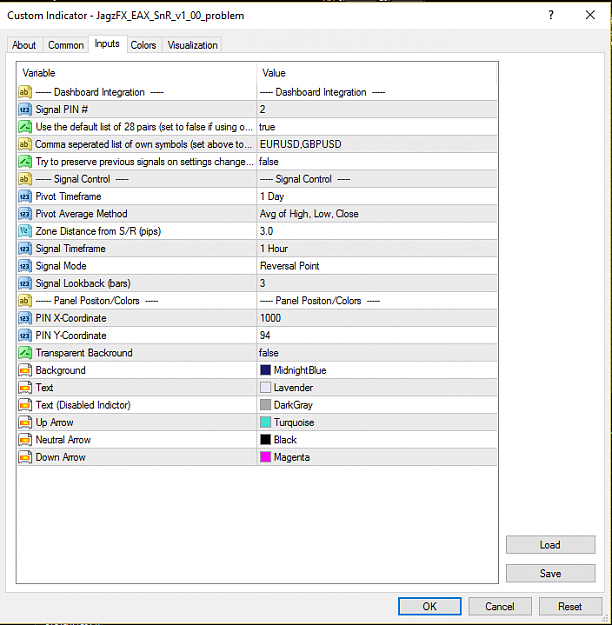Toggle the default 28 pairs true value

click(377, 127)
